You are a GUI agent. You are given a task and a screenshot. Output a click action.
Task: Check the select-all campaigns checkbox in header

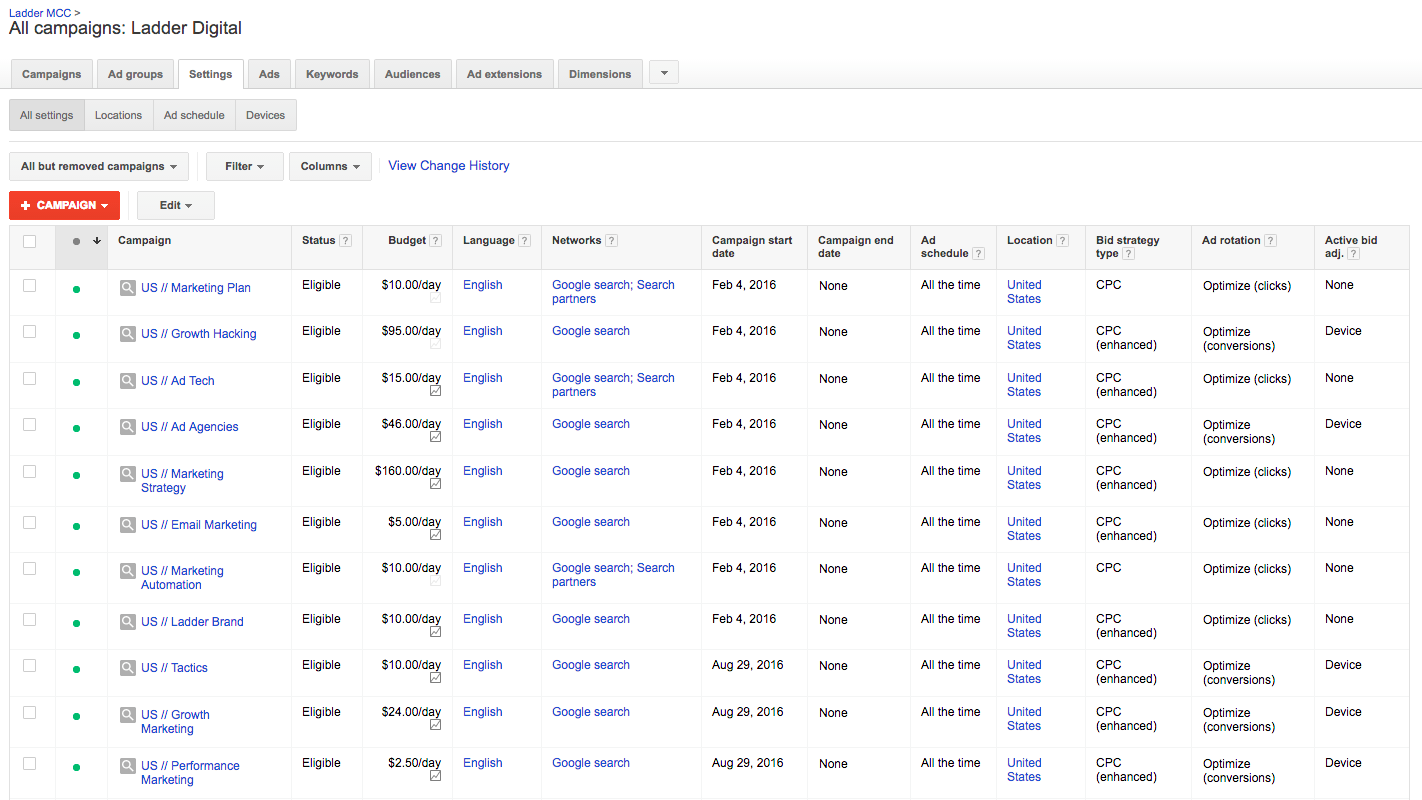point(30,241)
